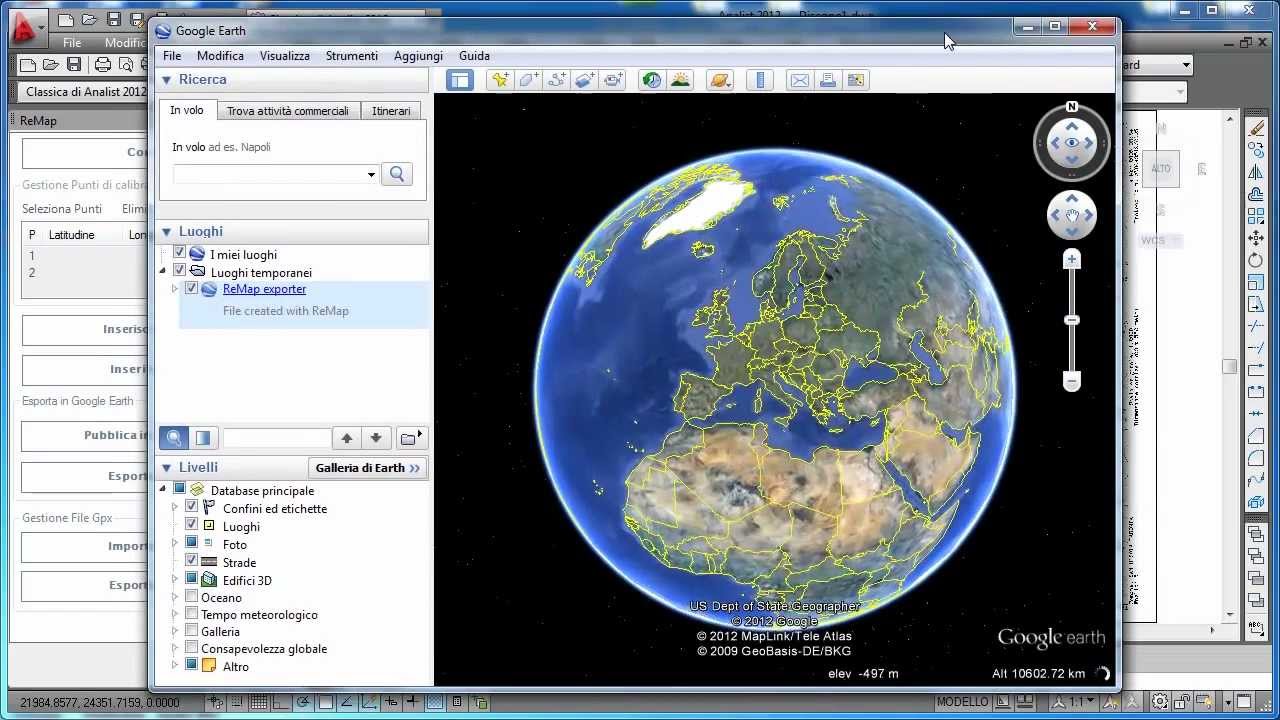Collapse the Luoghi panel triangle
Image resolution: width=1280 pixels, height=720 pixels.
[x=167, y=232]
